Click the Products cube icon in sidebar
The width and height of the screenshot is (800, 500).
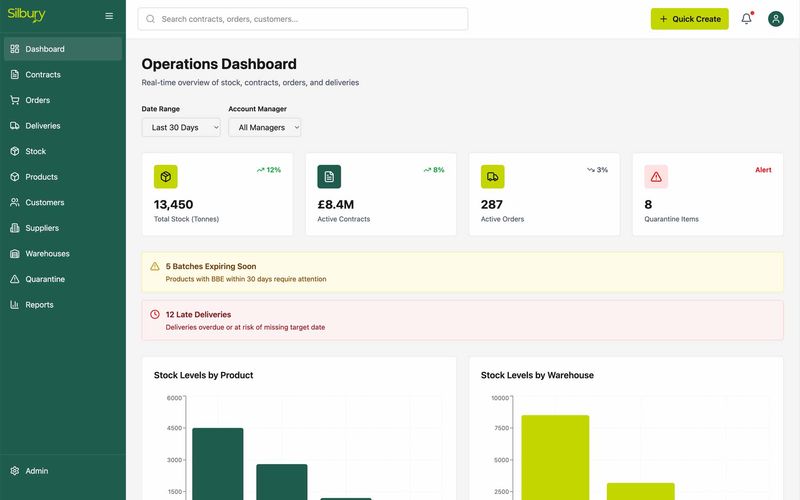[15, 177]
